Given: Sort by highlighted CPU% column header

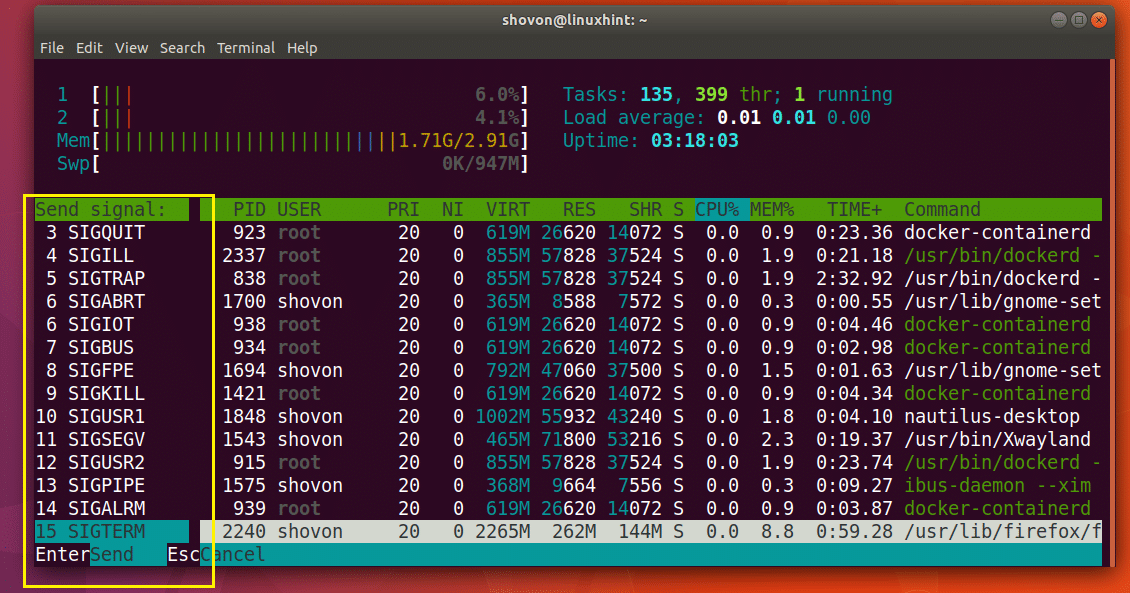Looking at the screenshot, I should [x=721, y=210].
